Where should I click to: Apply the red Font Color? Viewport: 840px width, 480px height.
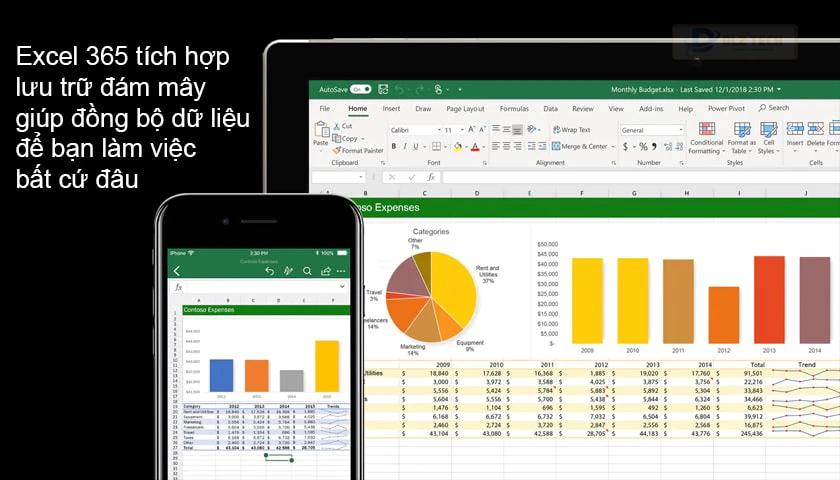pos(475,146)
